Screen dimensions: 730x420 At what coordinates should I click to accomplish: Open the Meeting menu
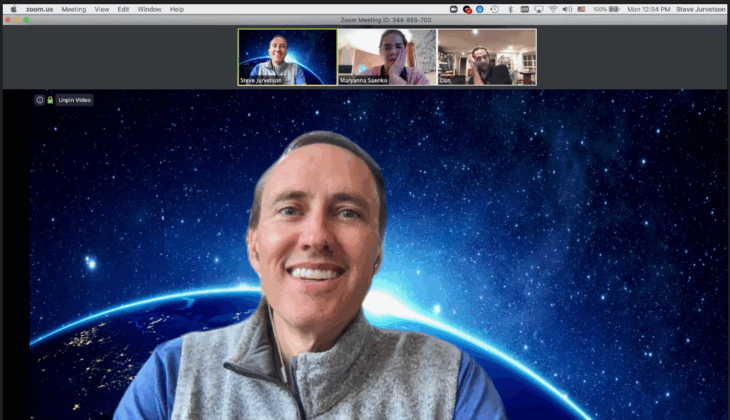[x=74, y=9]
